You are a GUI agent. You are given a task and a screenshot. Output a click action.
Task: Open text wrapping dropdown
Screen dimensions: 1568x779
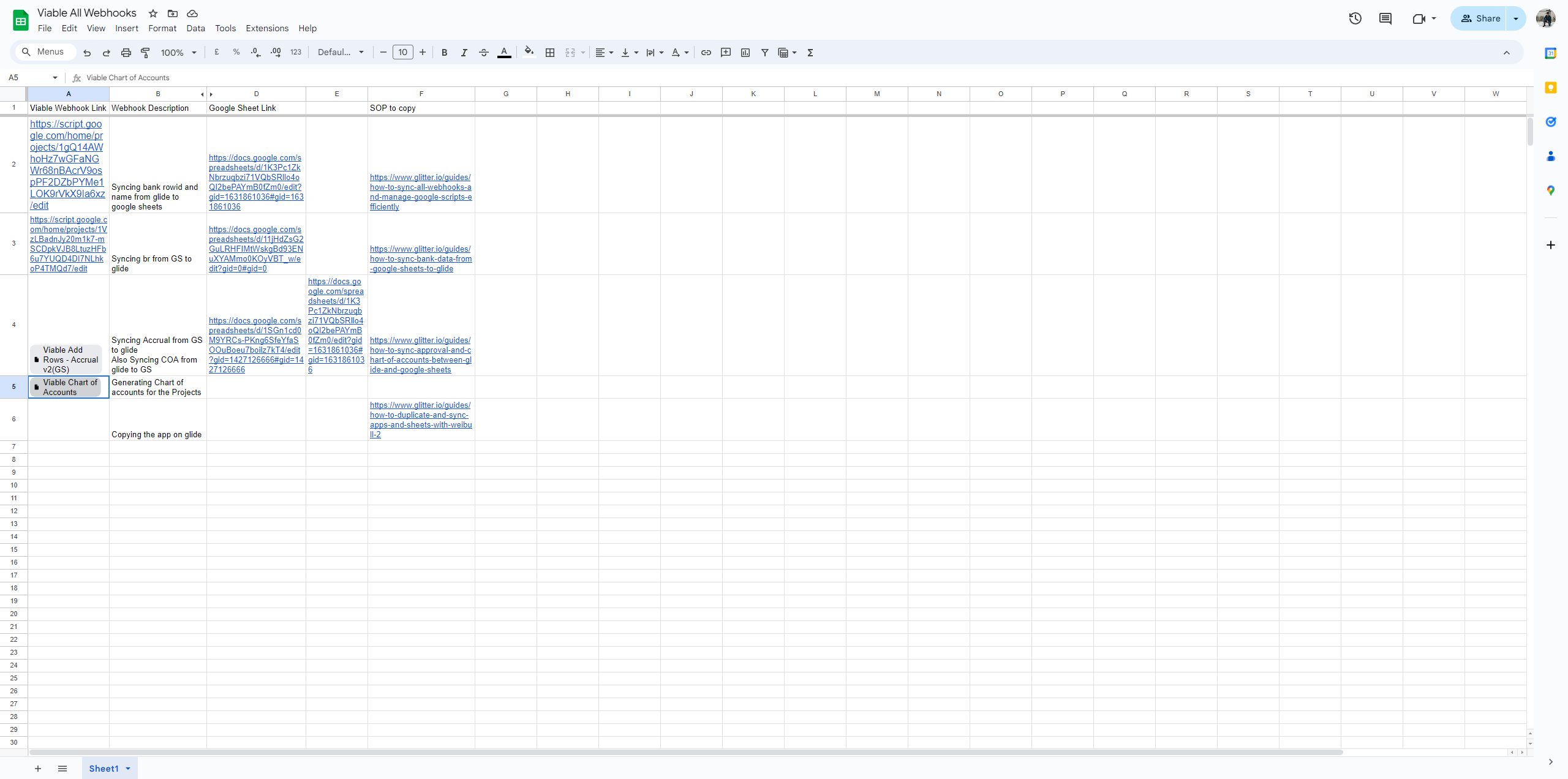point(655,53)
